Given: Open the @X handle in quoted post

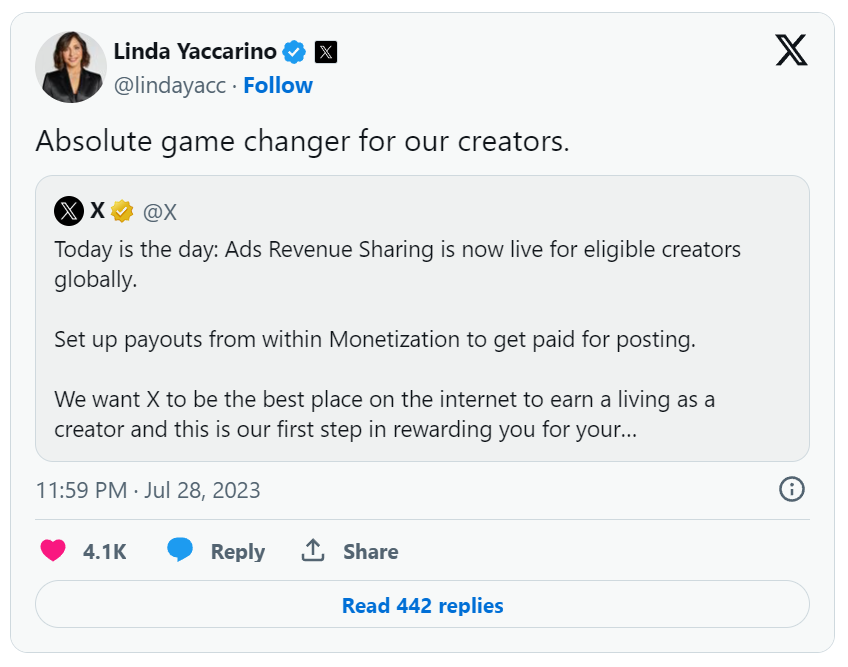Looking at the screenshot, I should [x=160, y=212].
